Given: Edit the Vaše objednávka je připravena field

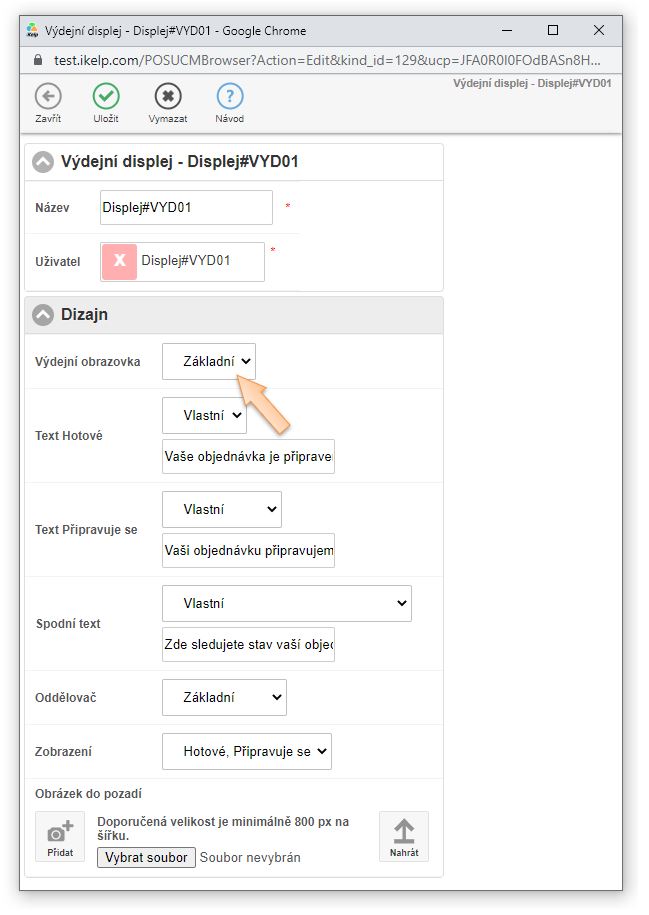Looking at the screenshot, I should [248, 457].
